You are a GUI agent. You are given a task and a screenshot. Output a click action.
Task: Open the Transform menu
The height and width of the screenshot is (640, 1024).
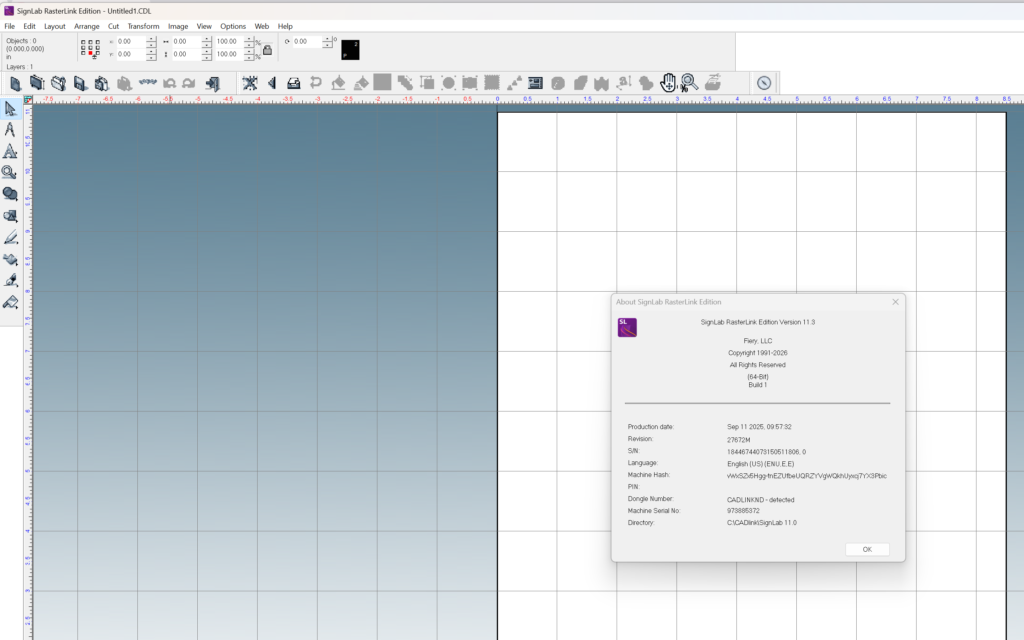pyautogui.click(x=144, y=26)
